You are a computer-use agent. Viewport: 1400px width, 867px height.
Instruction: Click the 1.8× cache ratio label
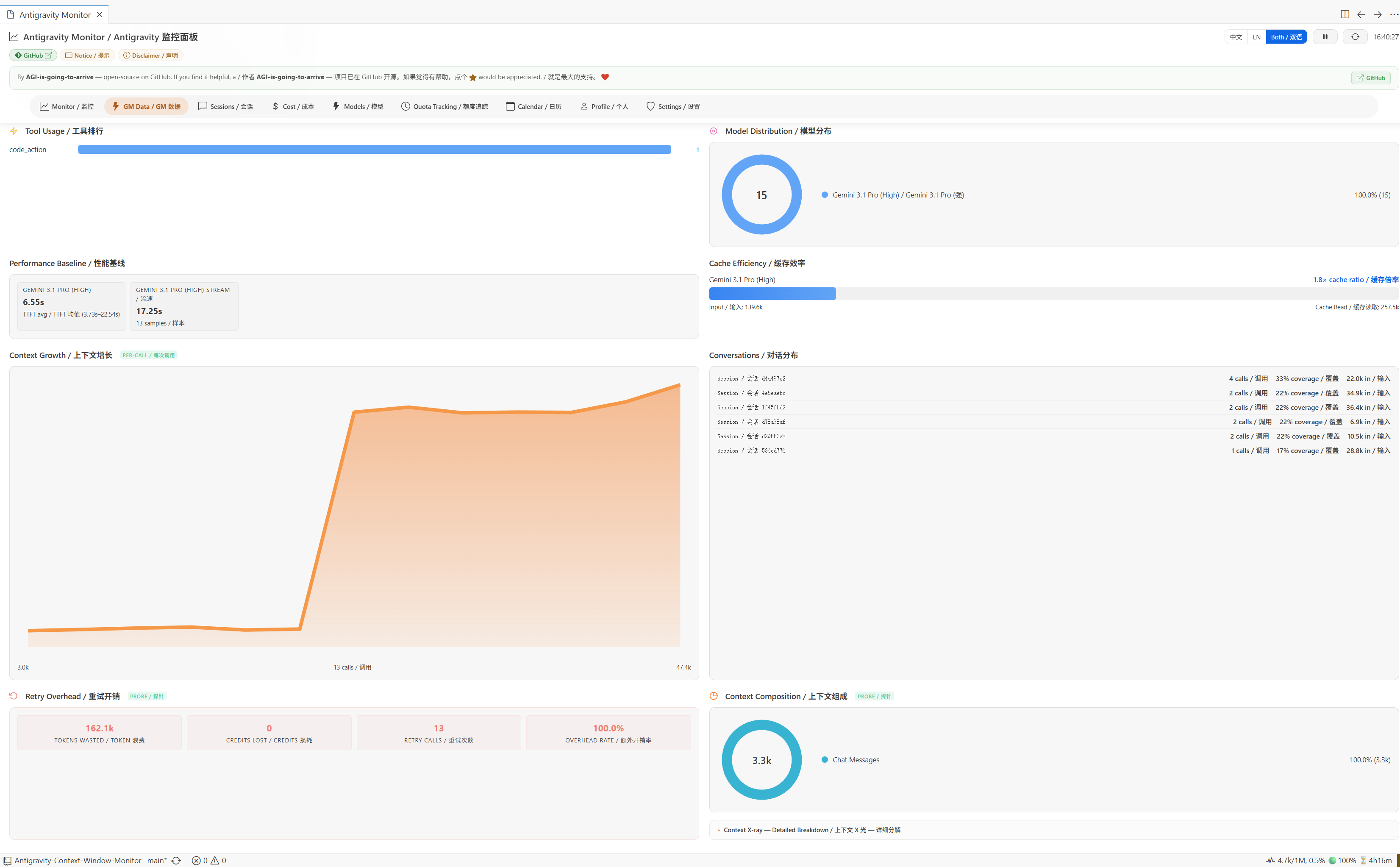1356,279
